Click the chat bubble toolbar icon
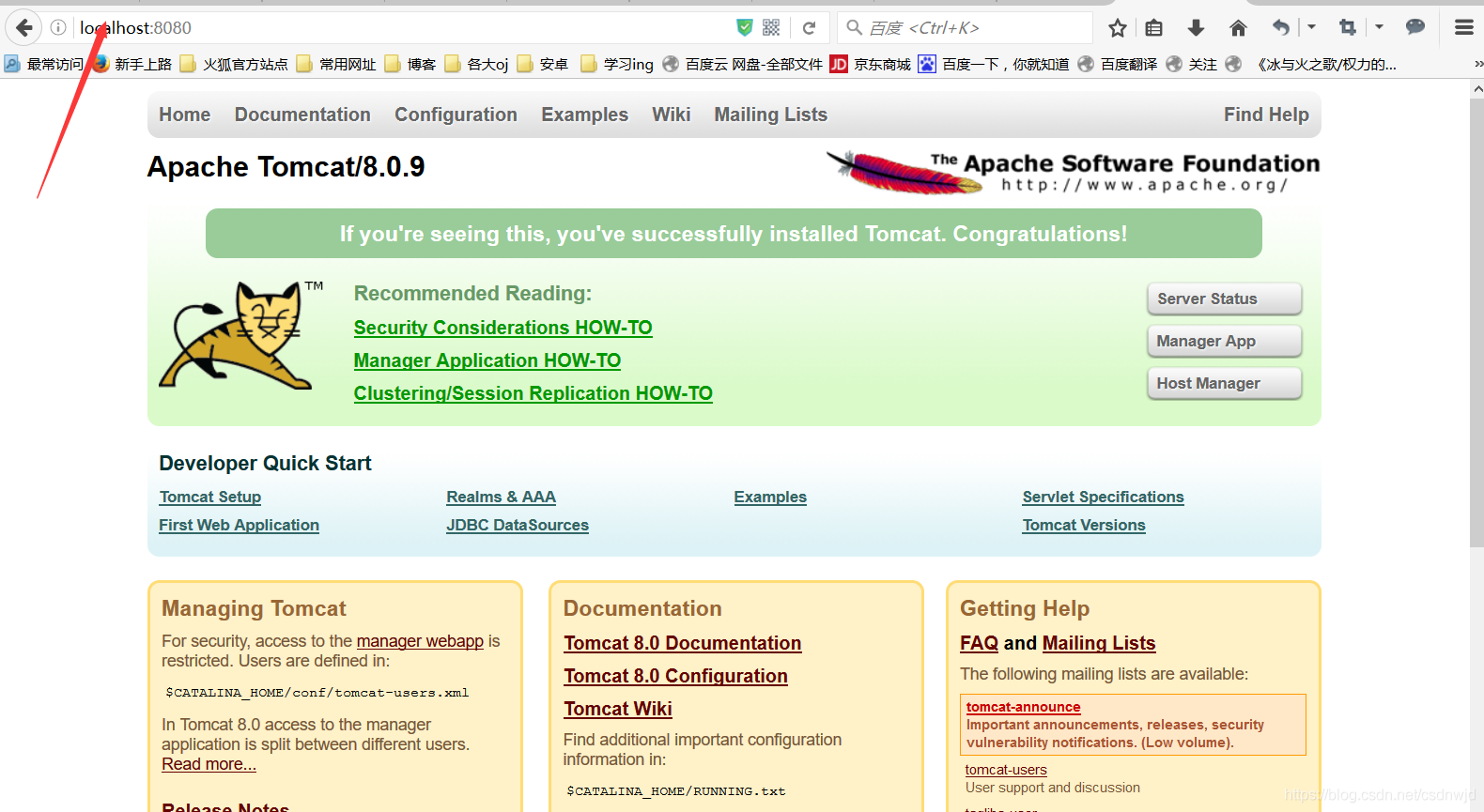The width and height of the screenshot is (1484, 812). click(1415, 27)
